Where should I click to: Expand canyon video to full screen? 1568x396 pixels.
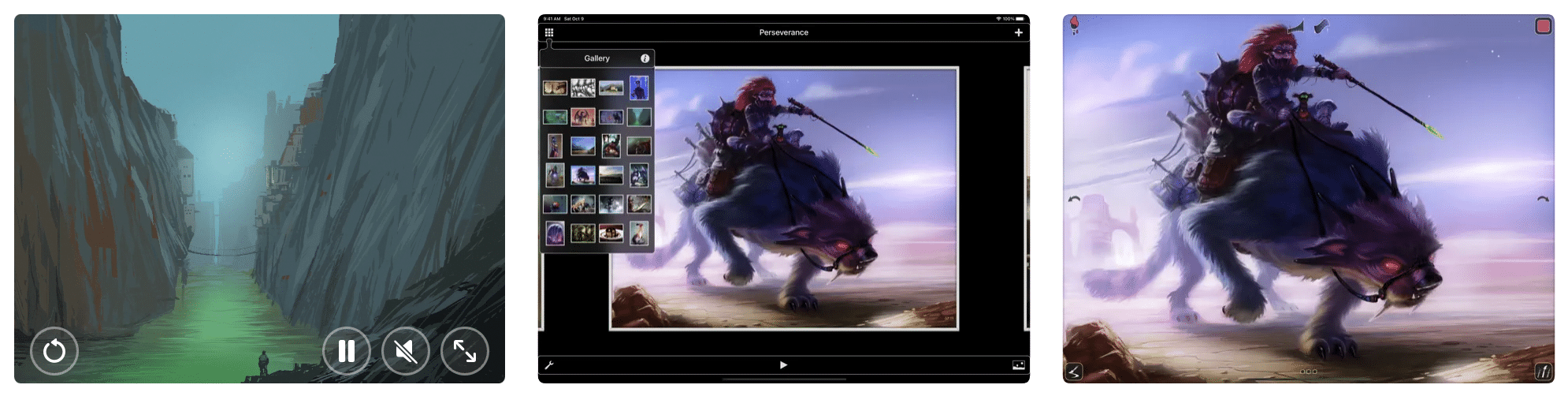pyautogui.click(x=465, y=351)
